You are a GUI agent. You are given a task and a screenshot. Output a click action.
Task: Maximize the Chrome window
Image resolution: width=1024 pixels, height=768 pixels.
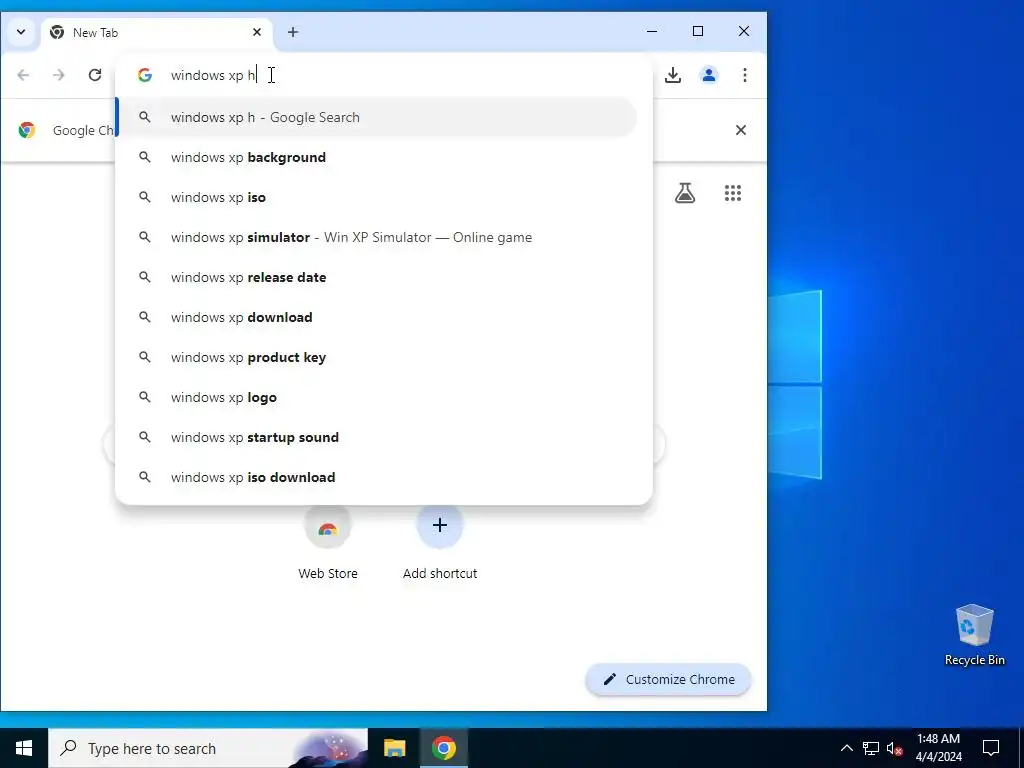click(x=697, y=31)
